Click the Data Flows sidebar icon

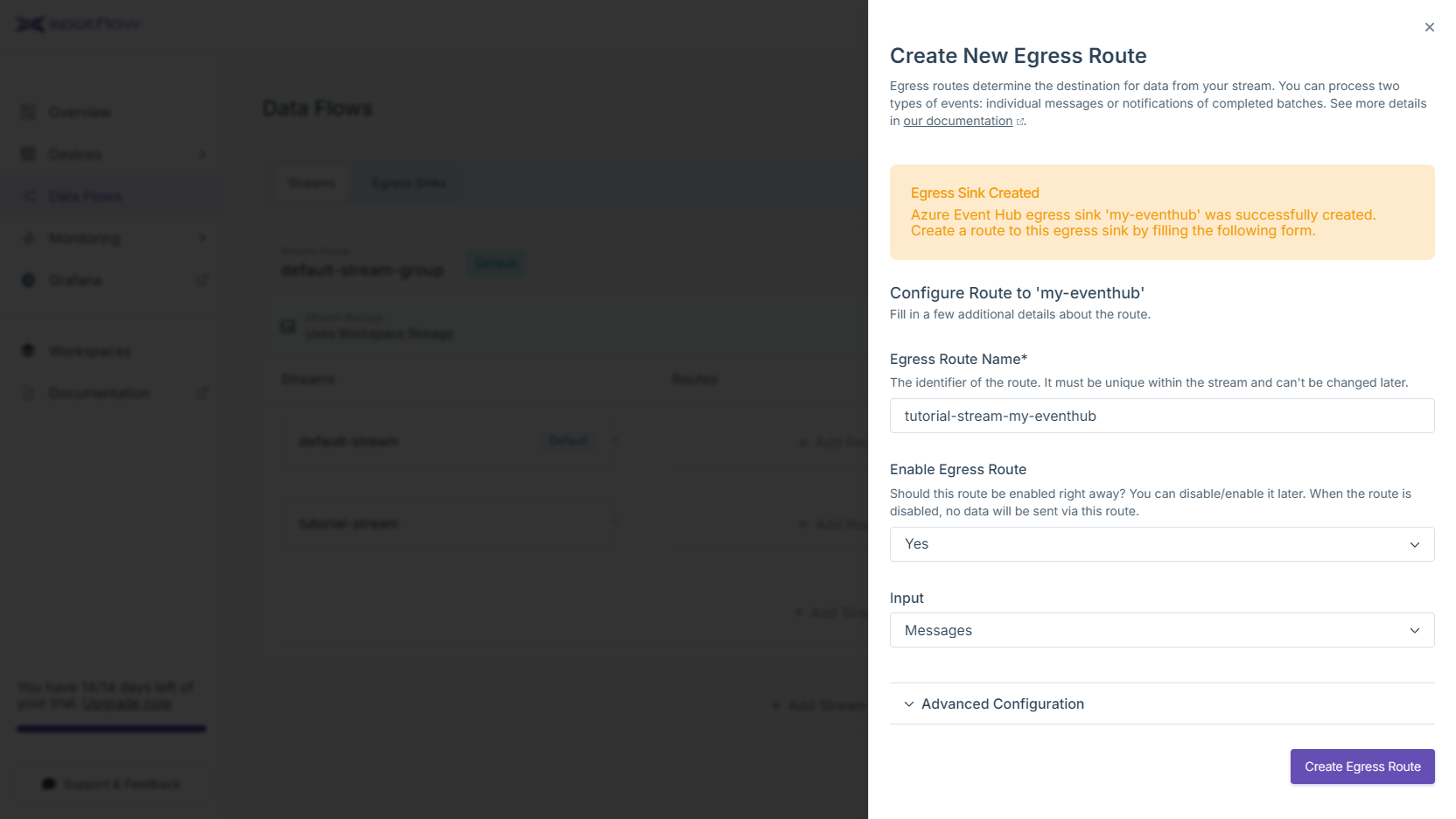[29, 196]
